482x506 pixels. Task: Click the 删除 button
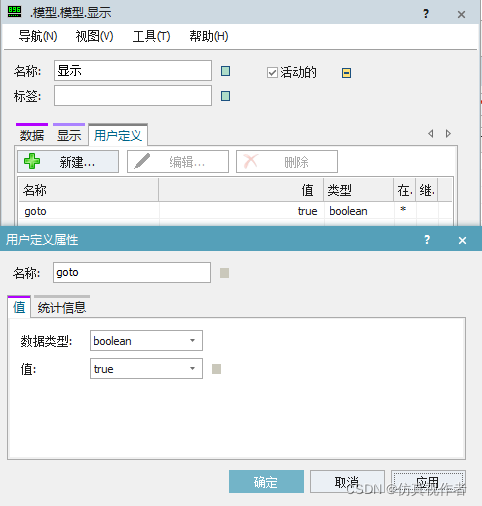pyautogui.click(x=287, y=162)
